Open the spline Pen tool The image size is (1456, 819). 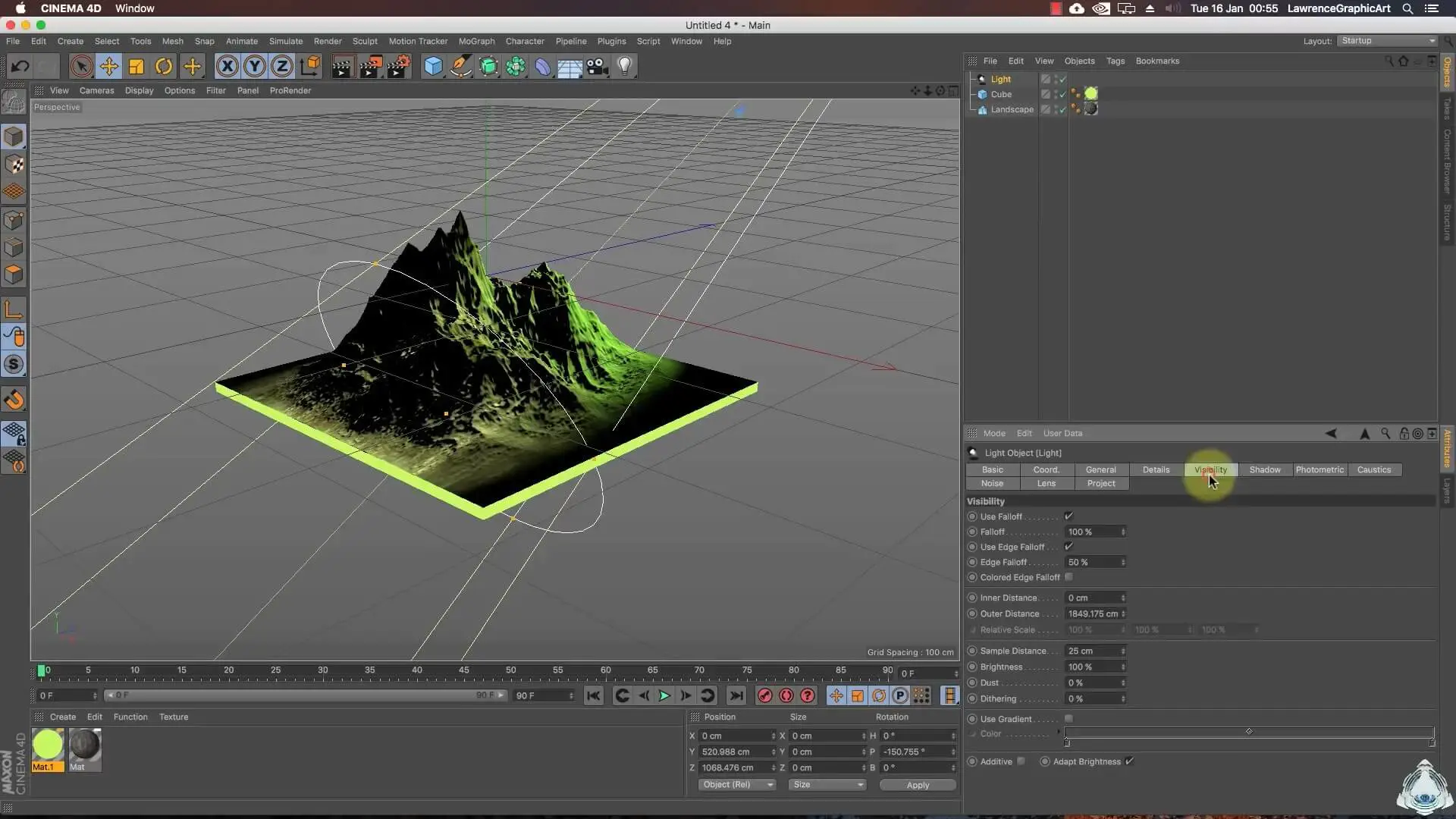coord(460,67)
